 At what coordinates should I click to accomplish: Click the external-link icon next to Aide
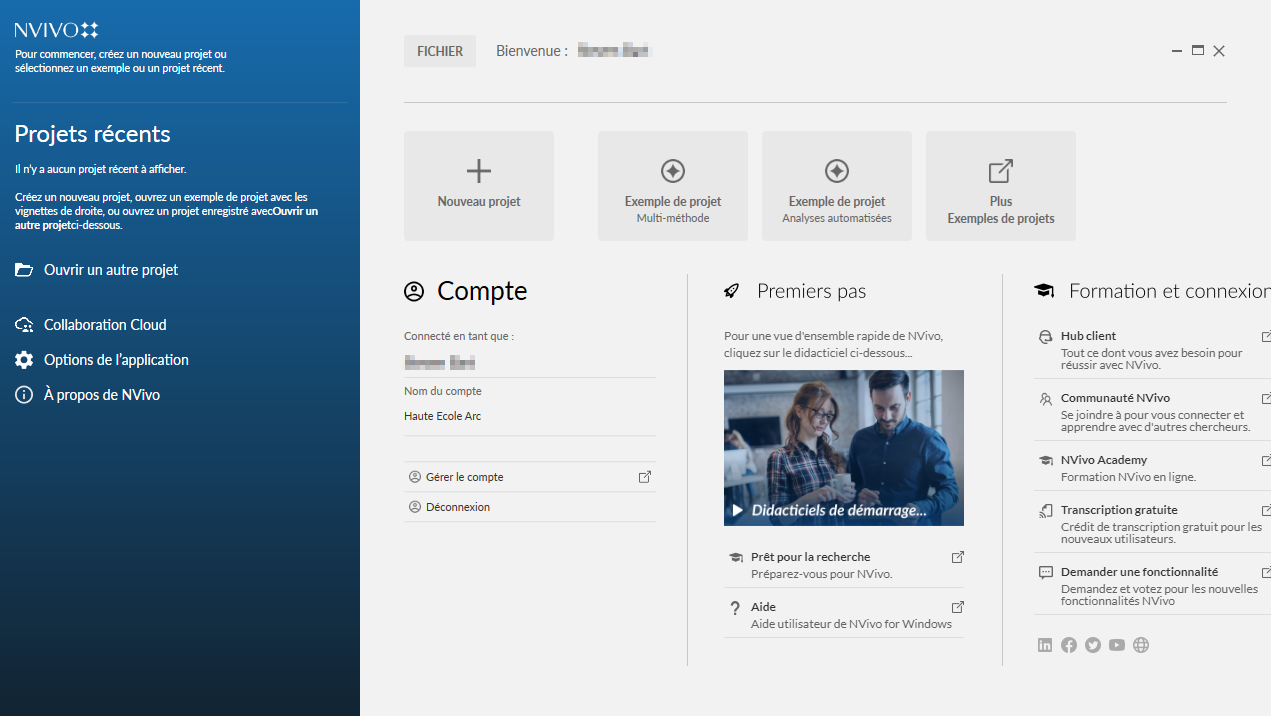tap(957, 607)
